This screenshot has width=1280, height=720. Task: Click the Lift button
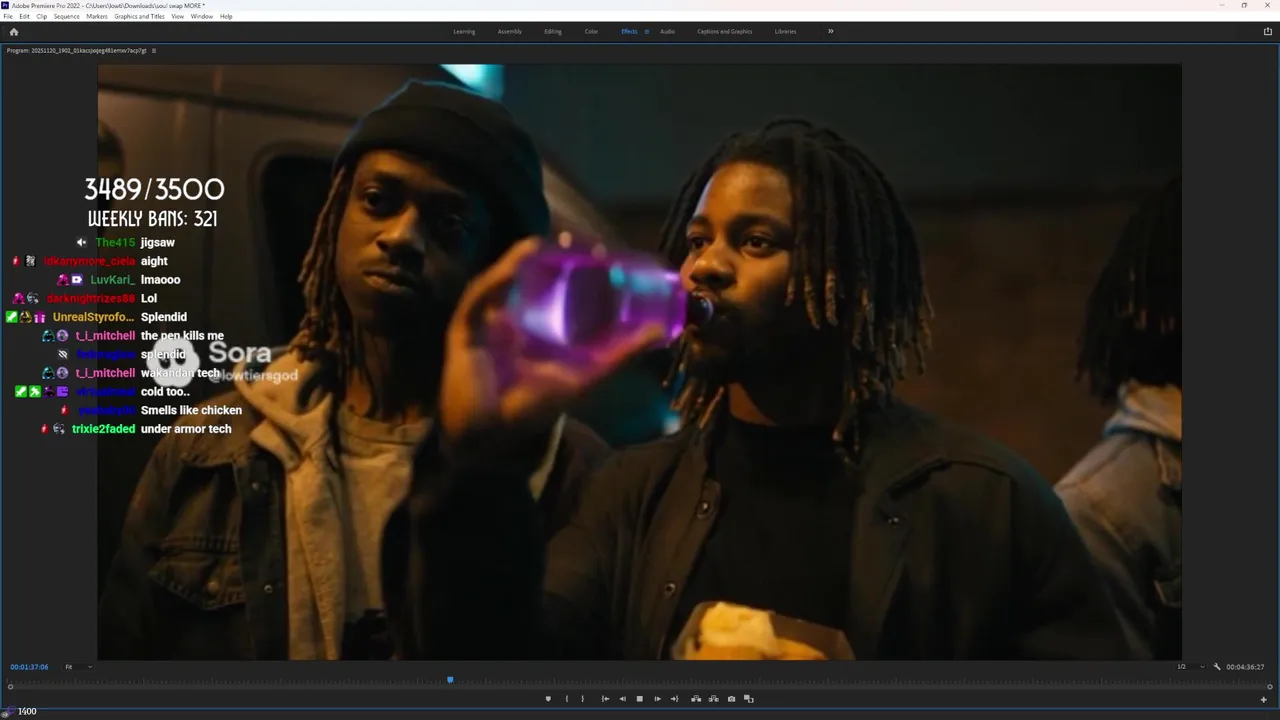(x=696, y=699)
